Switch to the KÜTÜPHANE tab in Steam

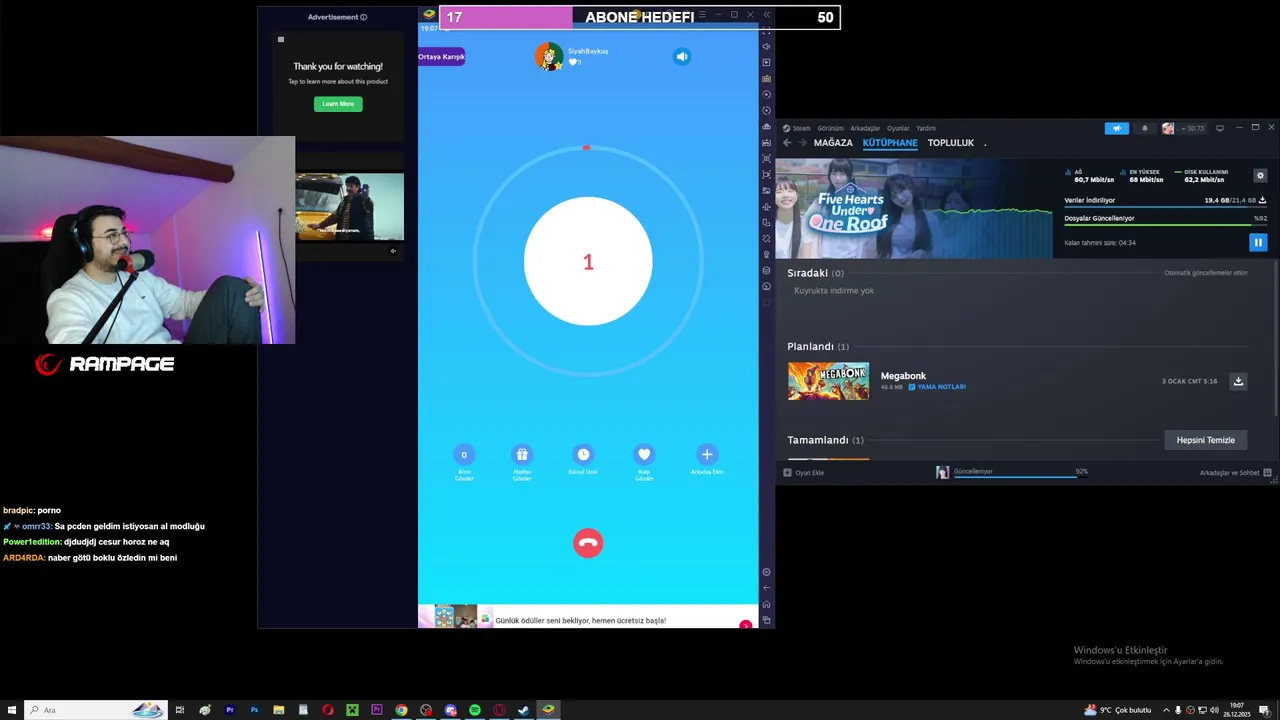pos(890,143)
